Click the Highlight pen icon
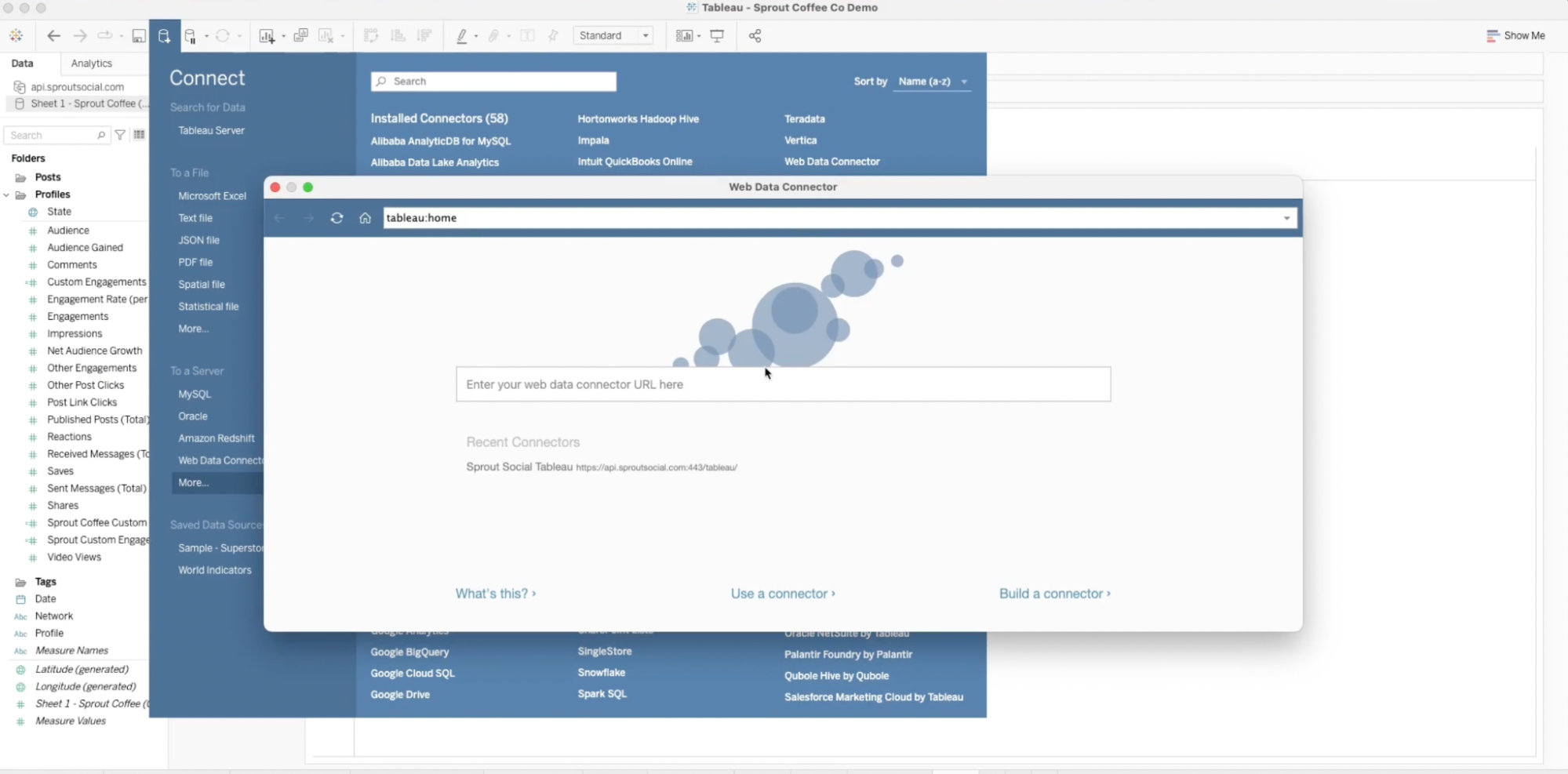Image resolution: width=1568 pixels, height=774 pixels. 462,36
